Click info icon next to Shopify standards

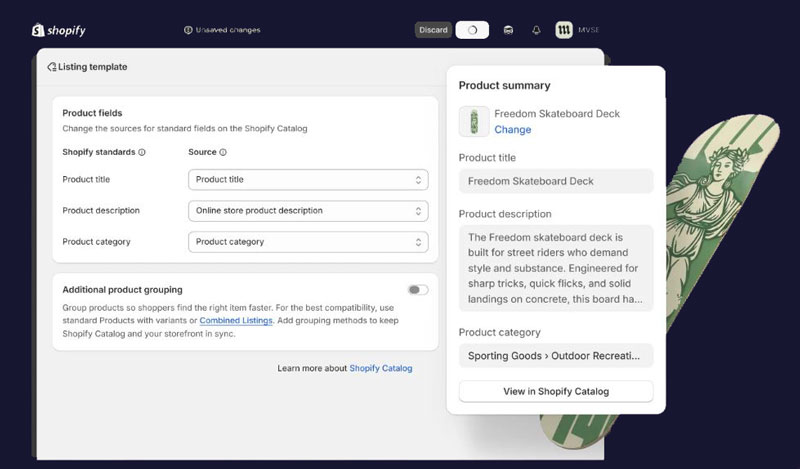(142, 153)
